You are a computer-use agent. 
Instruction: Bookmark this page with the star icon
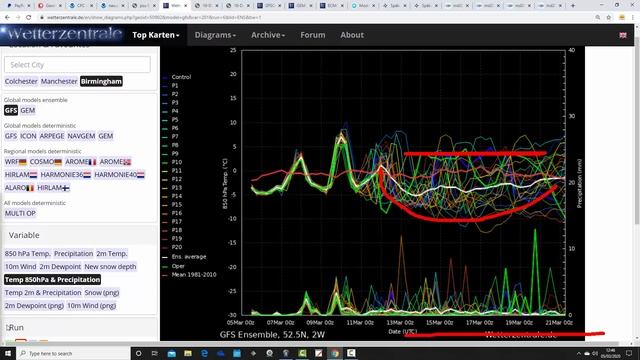point(609,17)
